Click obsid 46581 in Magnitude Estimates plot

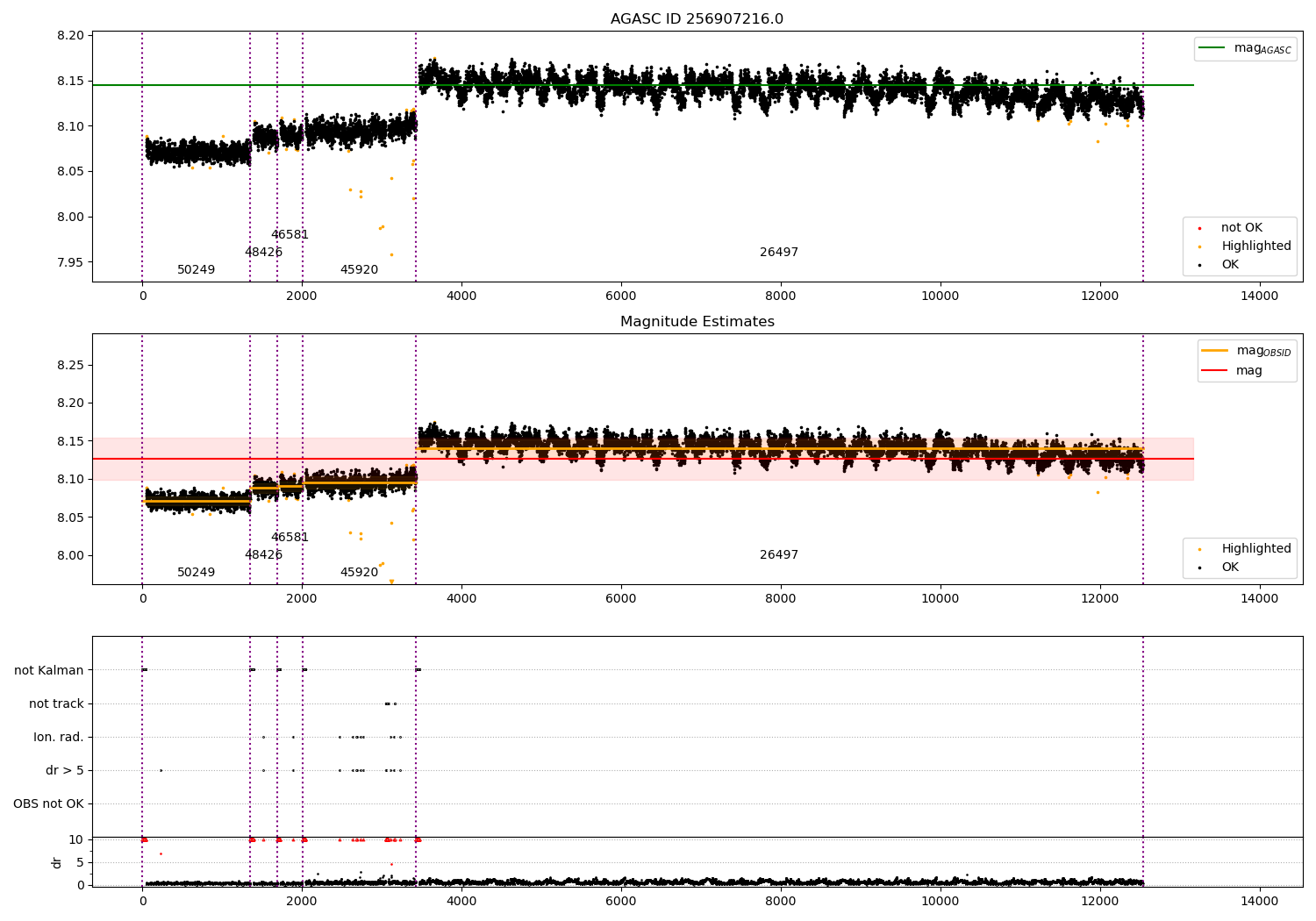(x=290, y=538)
